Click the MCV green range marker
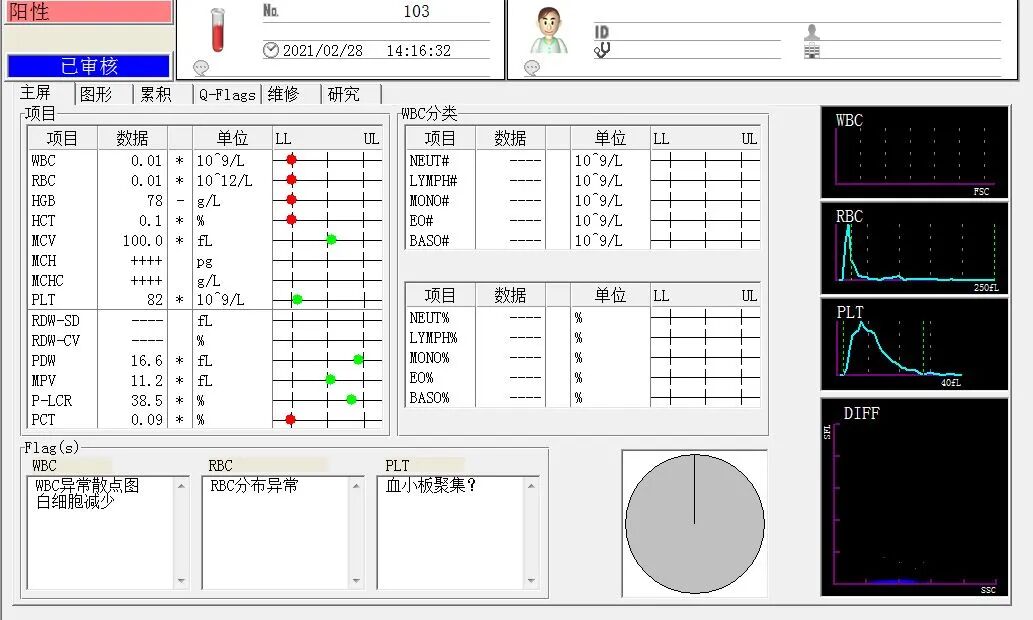Screen dimensions: 1033x620 [331, 240]
